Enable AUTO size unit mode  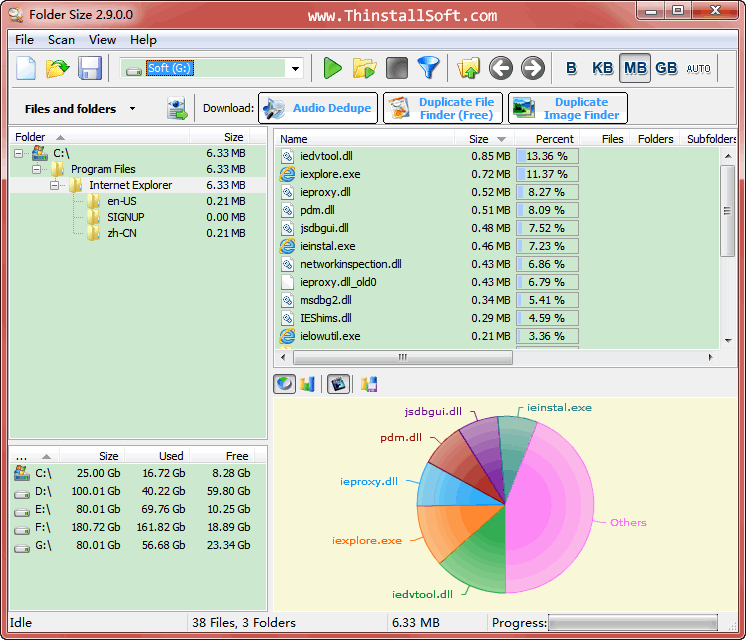698,69
